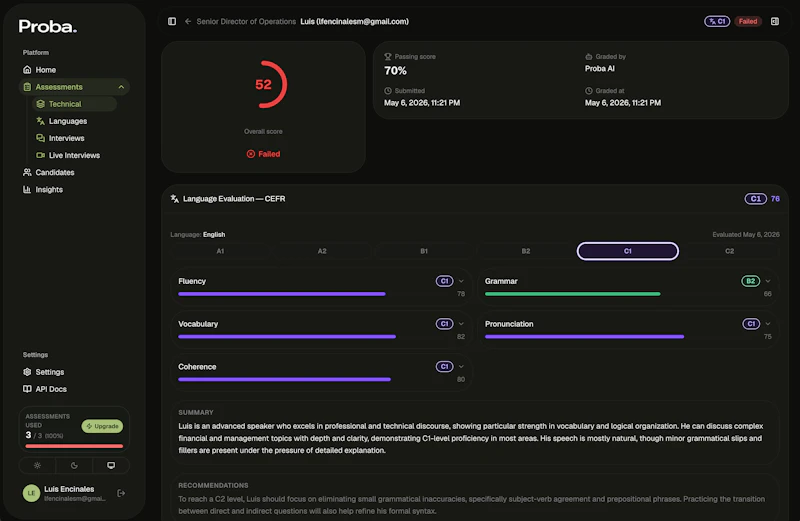Select the B1 CEFR level

pos(424,251)
